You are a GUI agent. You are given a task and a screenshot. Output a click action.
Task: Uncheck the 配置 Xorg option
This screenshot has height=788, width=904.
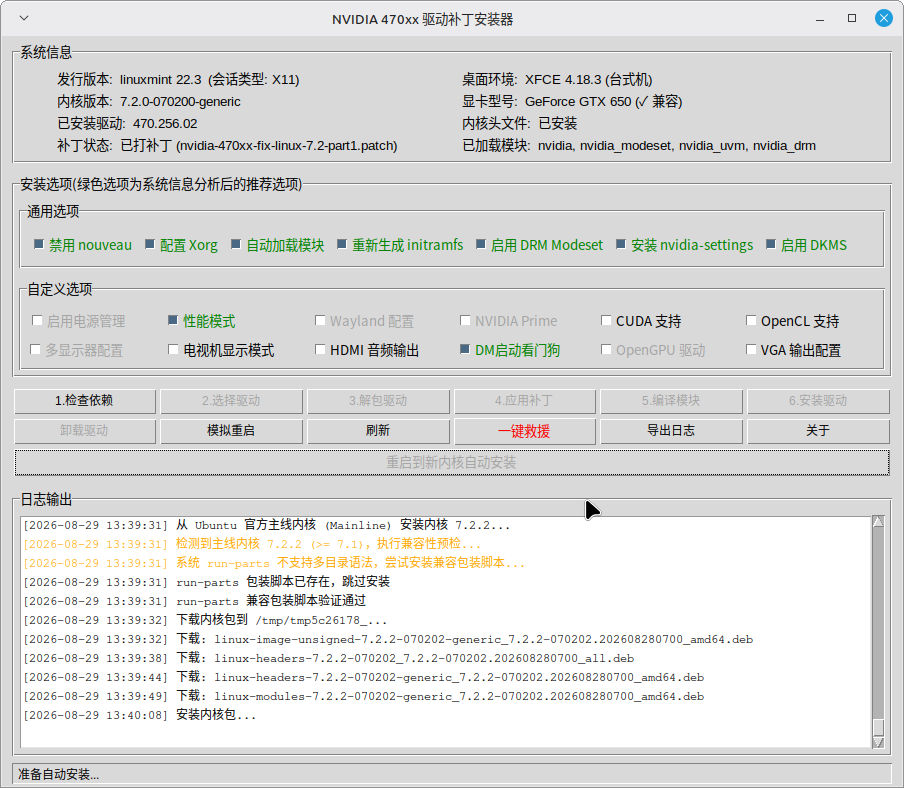coord(150,244)
